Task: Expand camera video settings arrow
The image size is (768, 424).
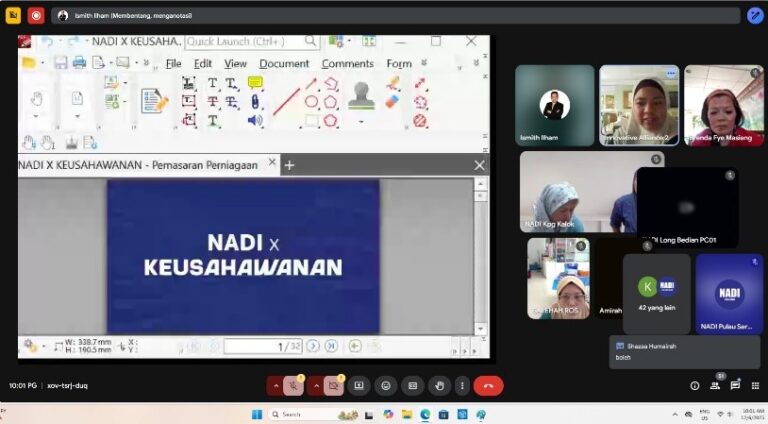Action: pos(316,386)
